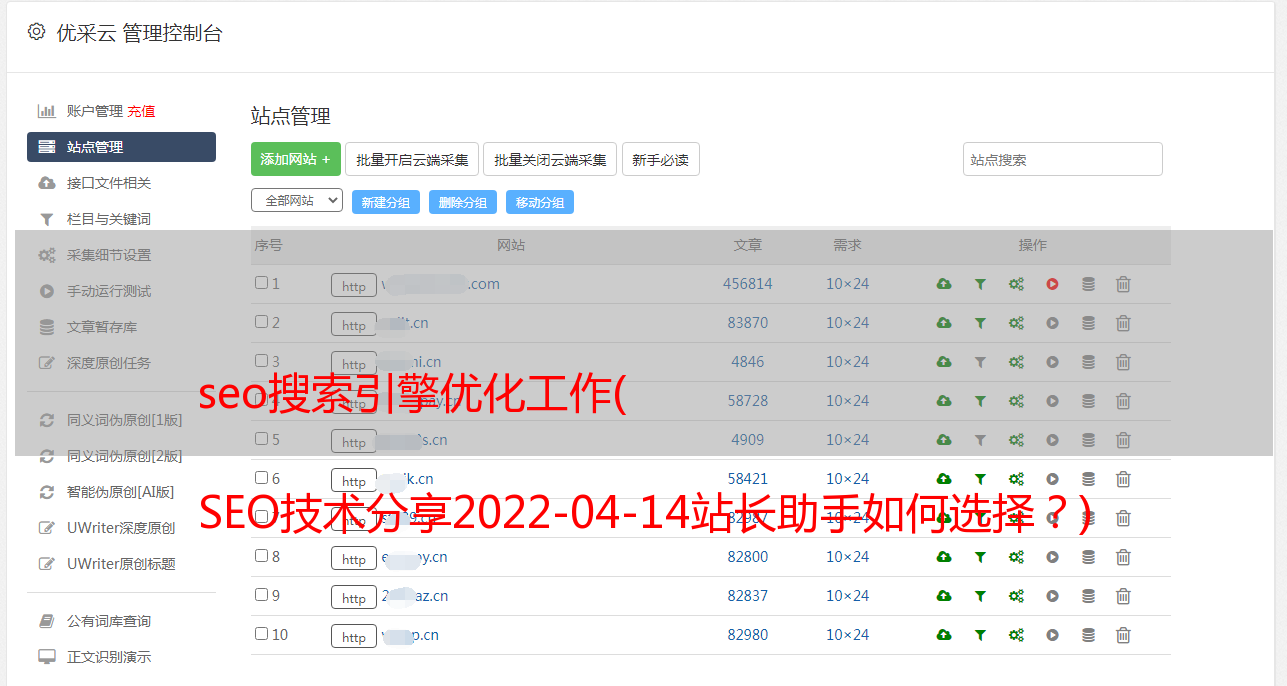Screen dimensions: 1287x686
Task: Delete site in row 1 via trash icon
Action: 1123,284
